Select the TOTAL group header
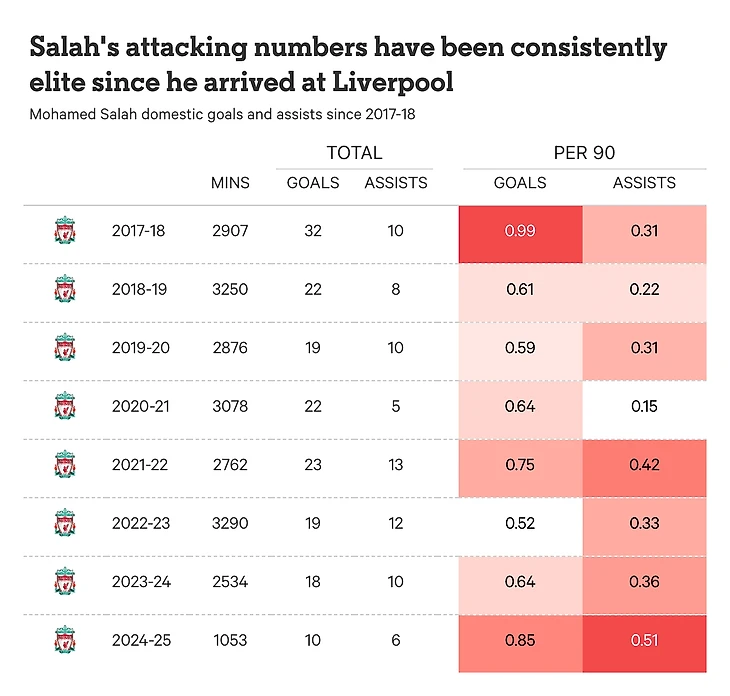This screenshot has width=730, height=696. [354, 153]
